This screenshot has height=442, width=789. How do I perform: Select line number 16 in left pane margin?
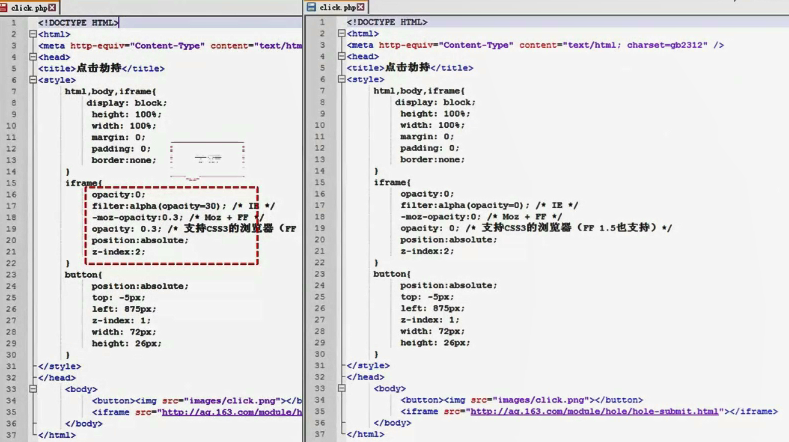point(11,194)
